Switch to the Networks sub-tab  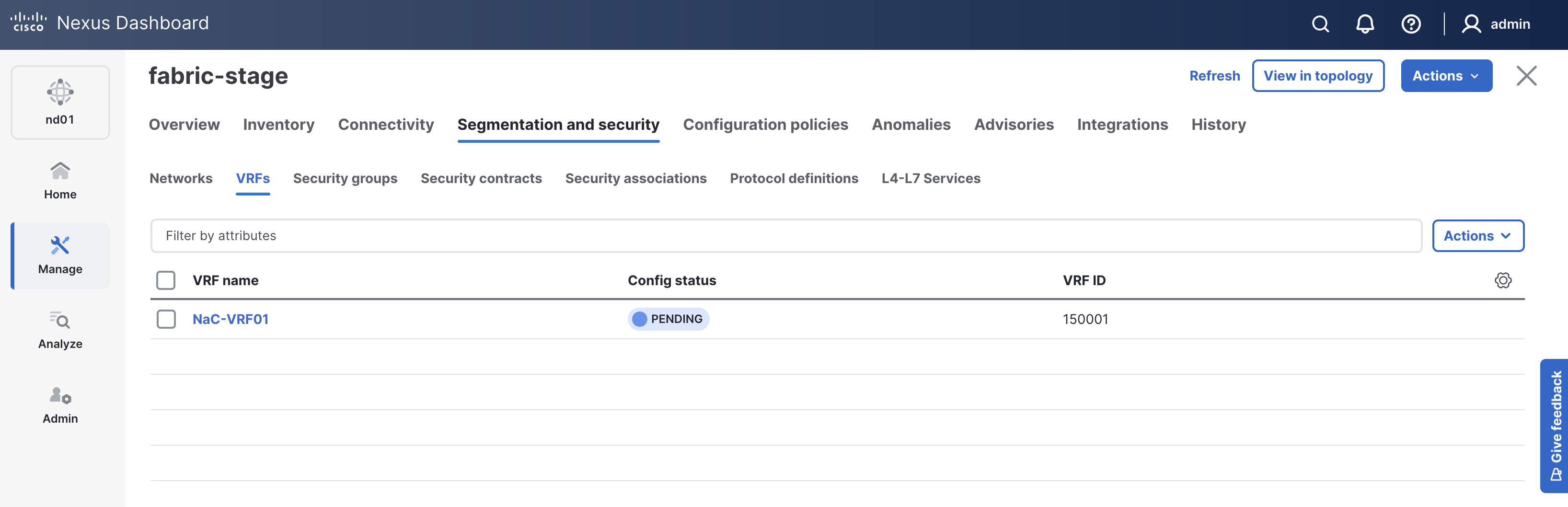[x=181, y=178]
